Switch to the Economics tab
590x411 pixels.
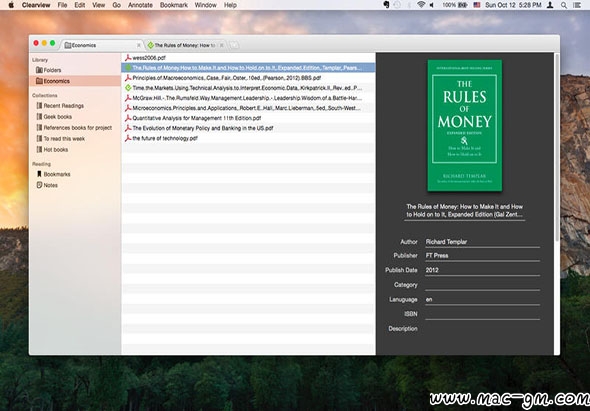[x=102, y=45]
